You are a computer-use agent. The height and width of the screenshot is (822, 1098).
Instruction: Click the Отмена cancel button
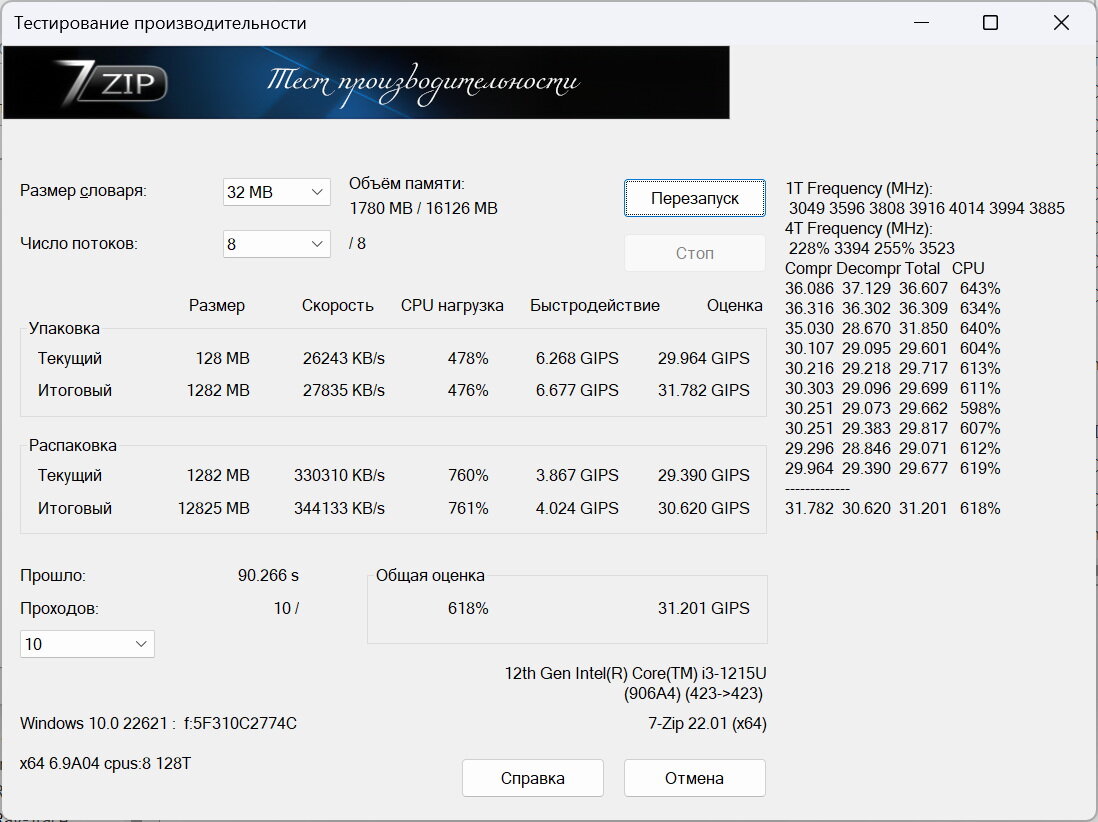(695, 778)
